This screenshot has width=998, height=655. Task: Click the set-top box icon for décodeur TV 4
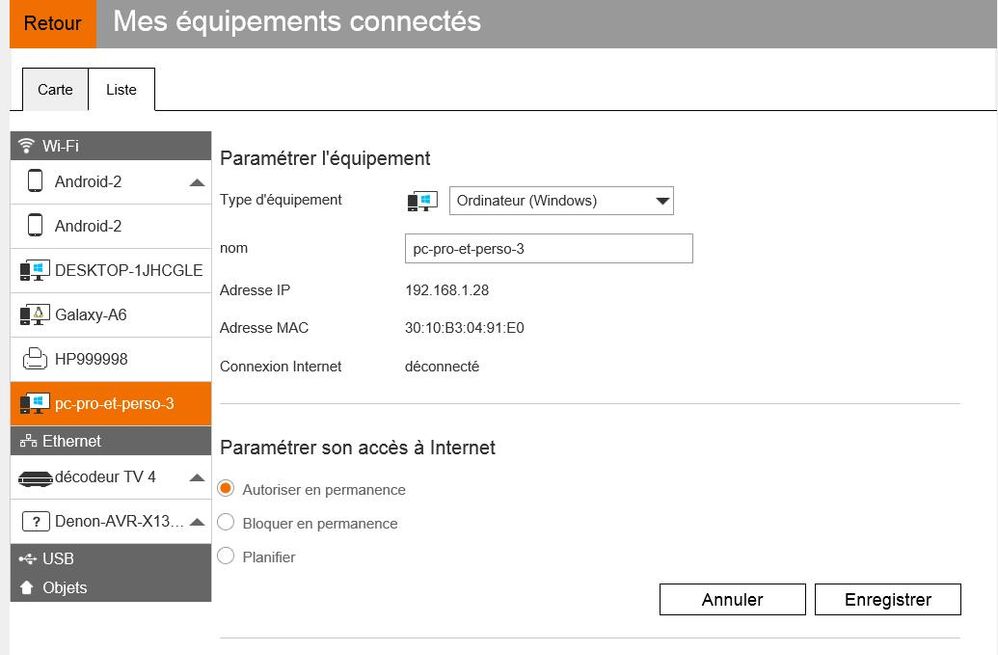click(35, 478)
